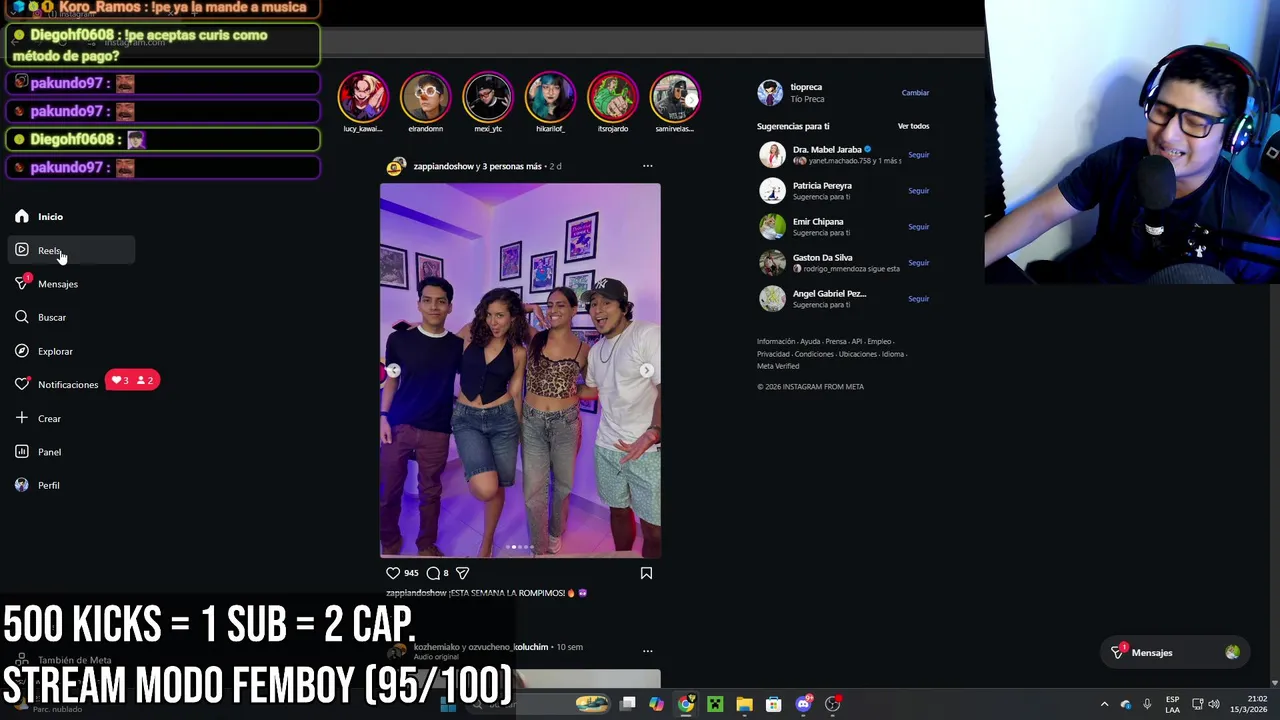Open the Idioma language footer link
The width and height of the screenshot is (1280, 720).
click(x=892, y=354)
